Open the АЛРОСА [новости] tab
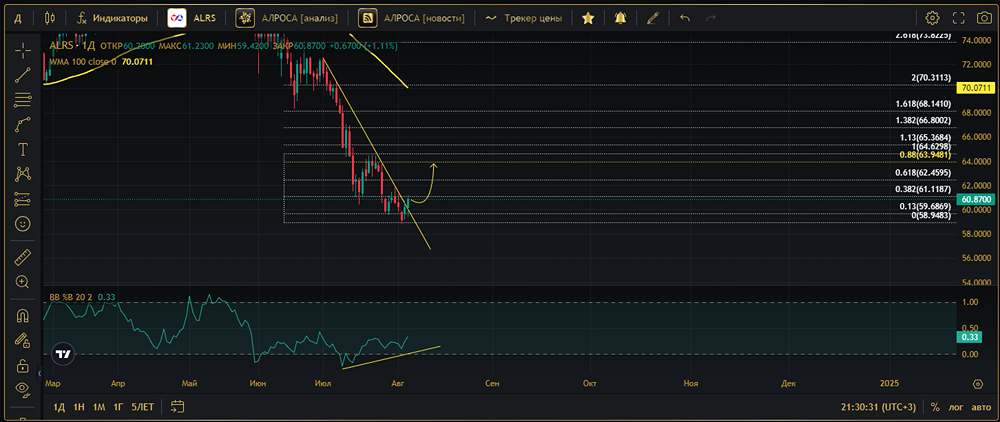 pos(412,18)
